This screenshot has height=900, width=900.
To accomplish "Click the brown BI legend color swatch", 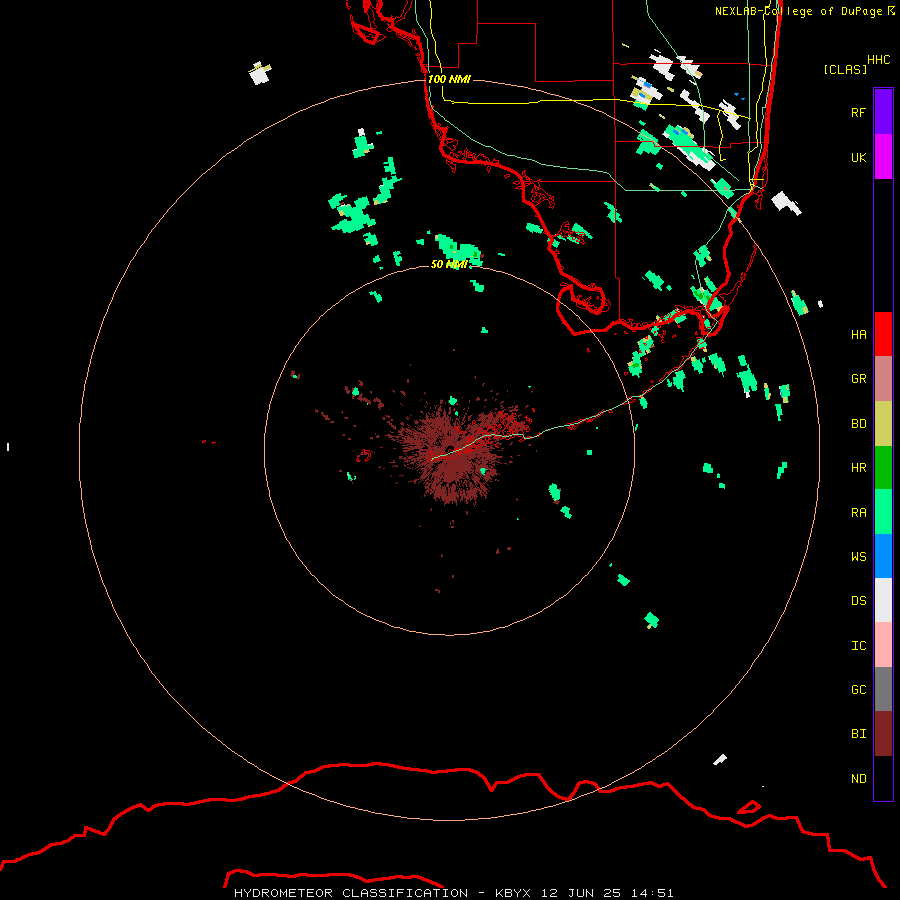I will click(x=883, y=734).
